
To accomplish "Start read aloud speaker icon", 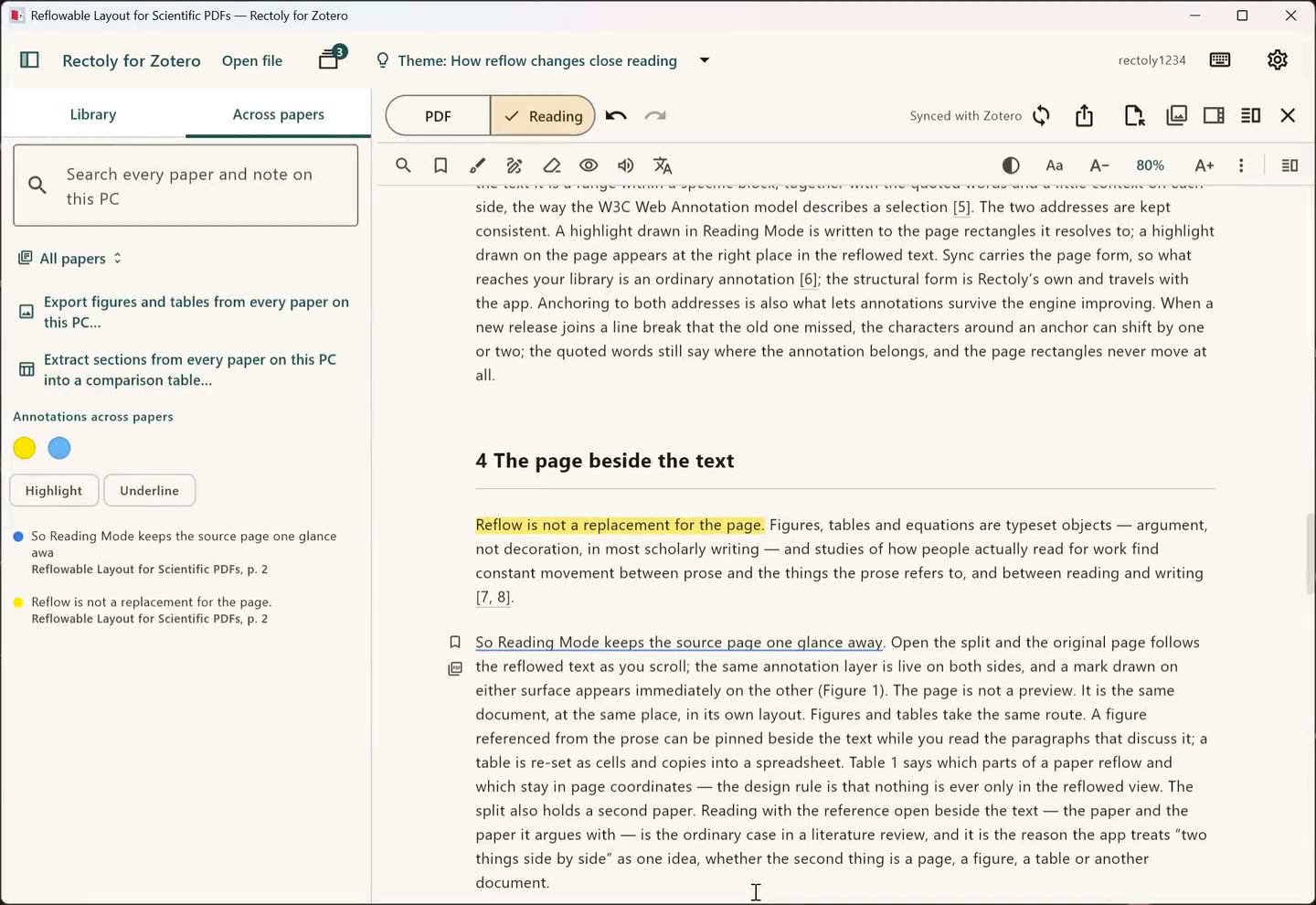I will coord(626,165).
